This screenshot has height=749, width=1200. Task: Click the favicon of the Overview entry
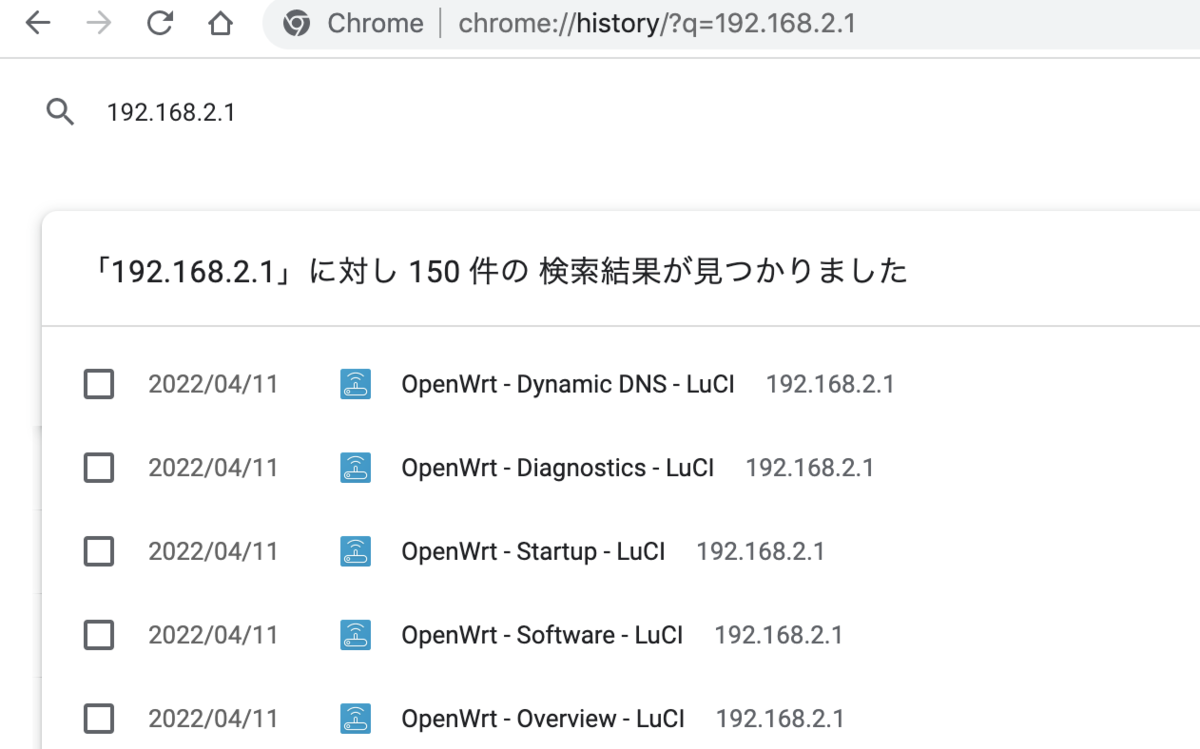pos(356,719)
